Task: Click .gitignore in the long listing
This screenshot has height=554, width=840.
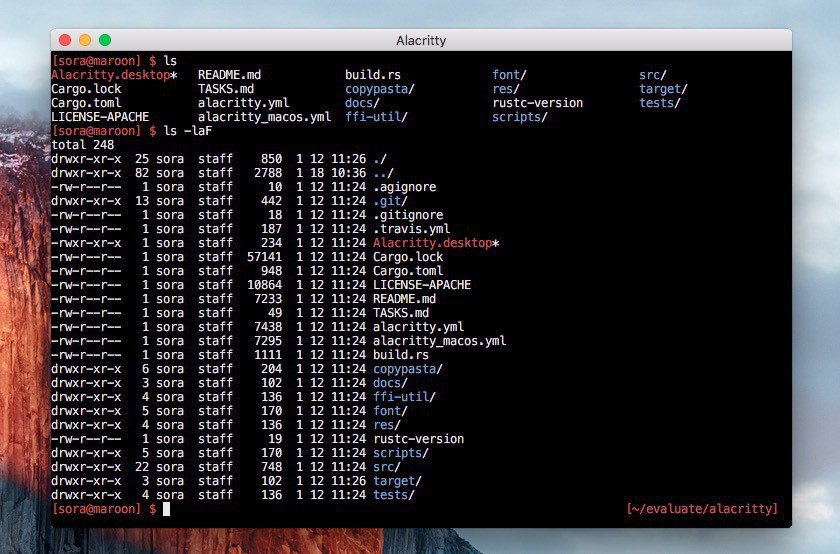Action: point(408,215)
